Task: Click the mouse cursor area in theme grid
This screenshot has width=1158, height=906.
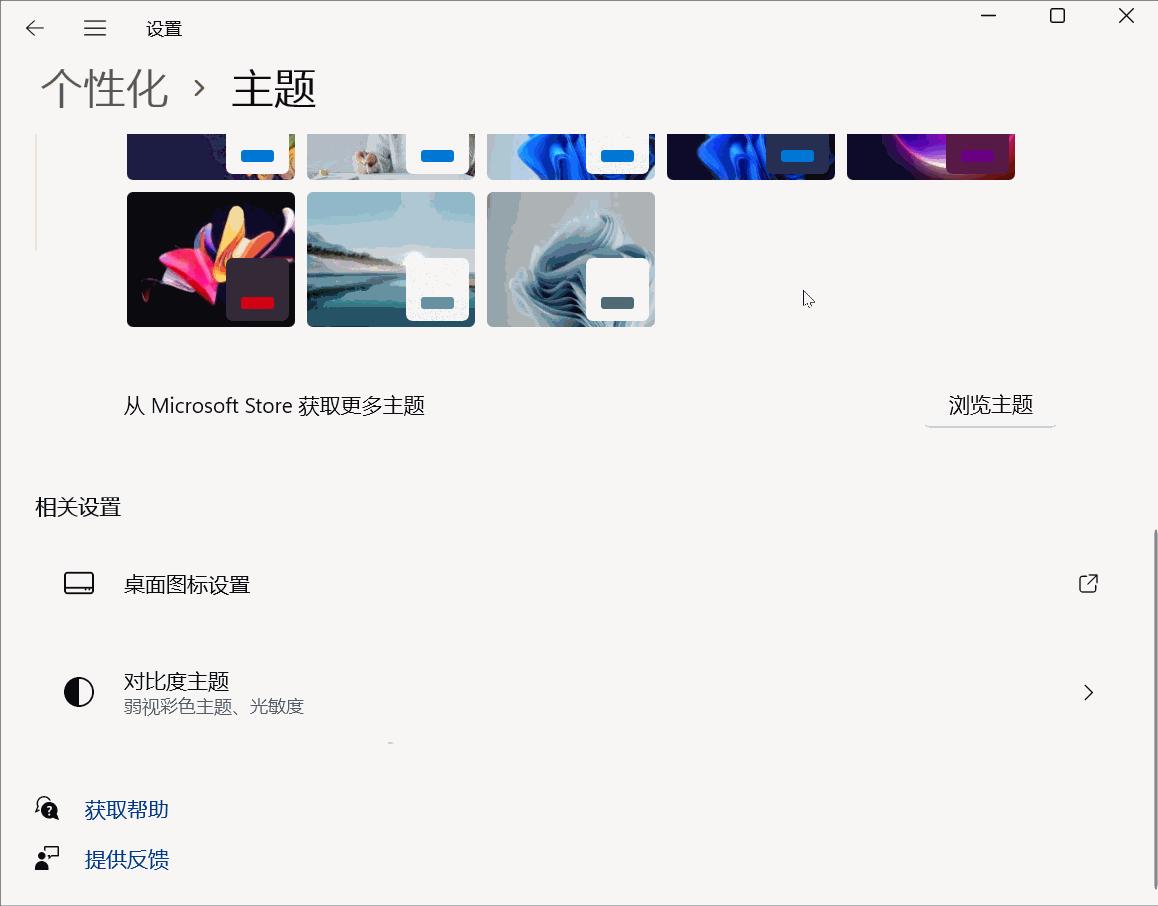Action: [807, 298]
